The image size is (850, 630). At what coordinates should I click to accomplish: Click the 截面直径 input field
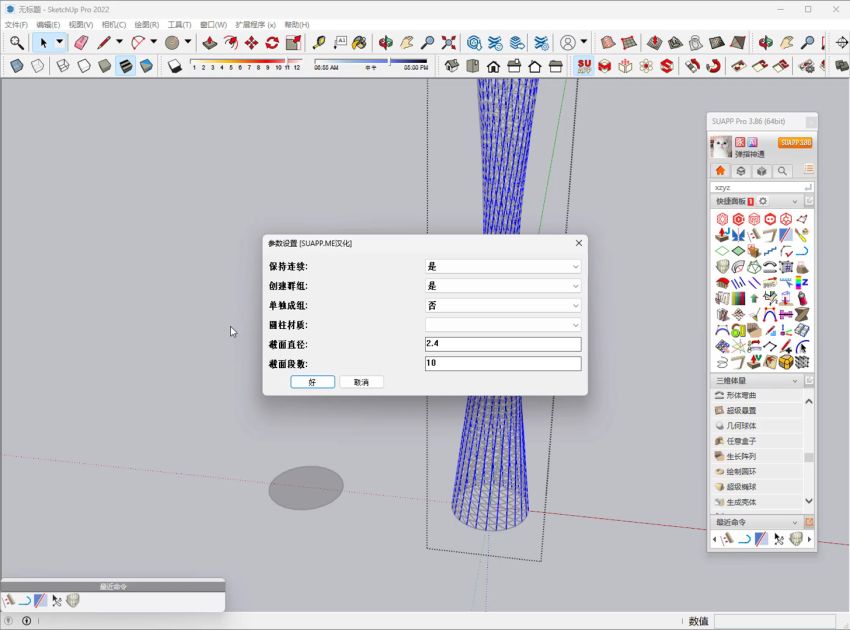[x=503, y=344]
